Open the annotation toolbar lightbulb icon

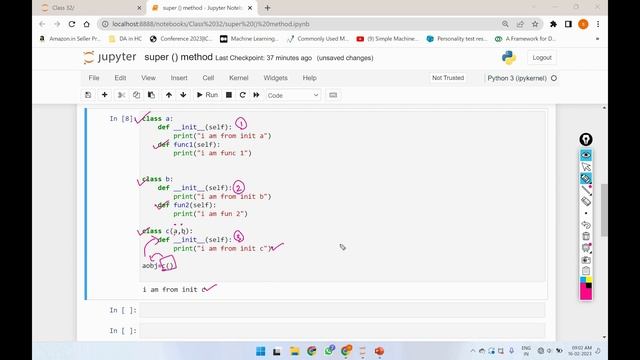[586, 140]
